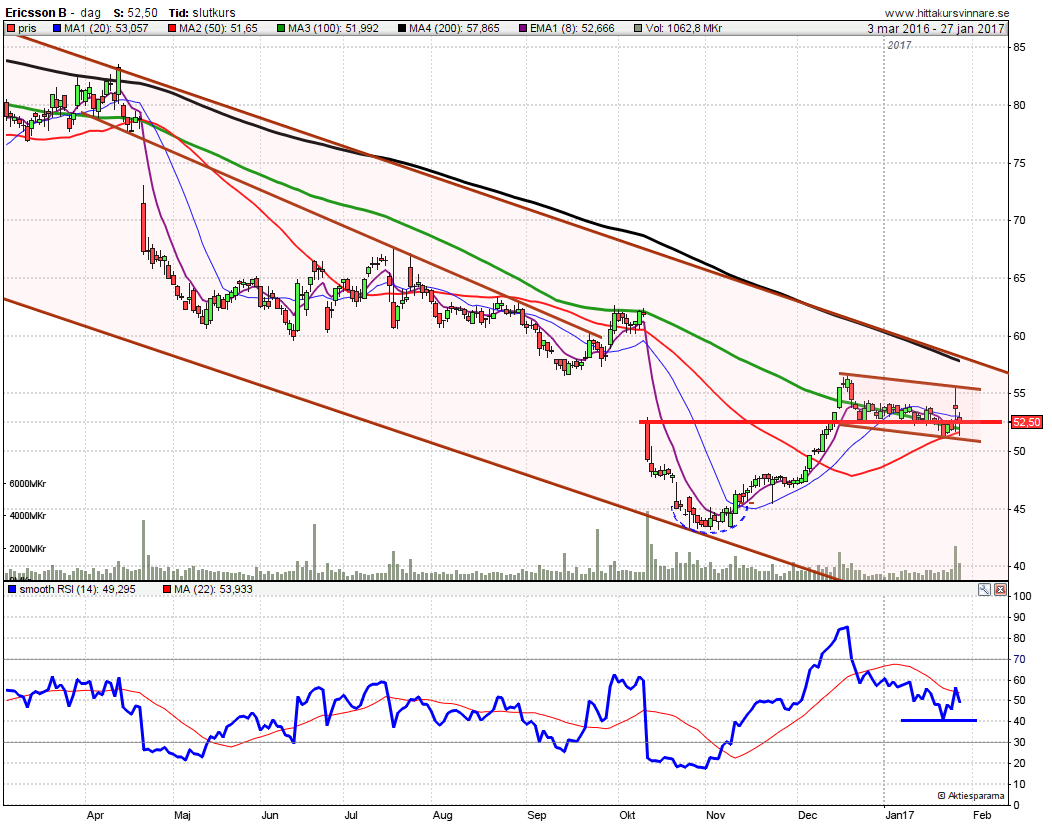
Task: Click the 'Dec' month label on the axis
Action: (808, 815)
